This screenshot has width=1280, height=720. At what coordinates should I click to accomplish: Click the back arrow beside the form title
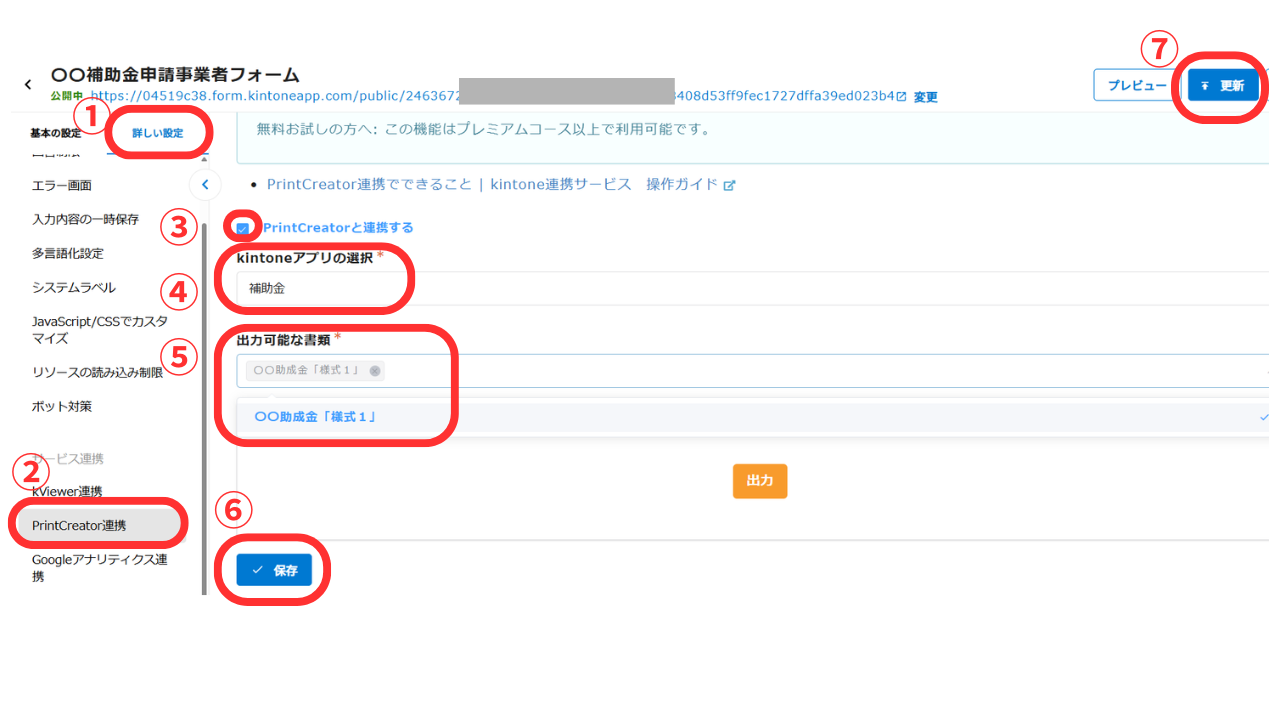(28, 84)
